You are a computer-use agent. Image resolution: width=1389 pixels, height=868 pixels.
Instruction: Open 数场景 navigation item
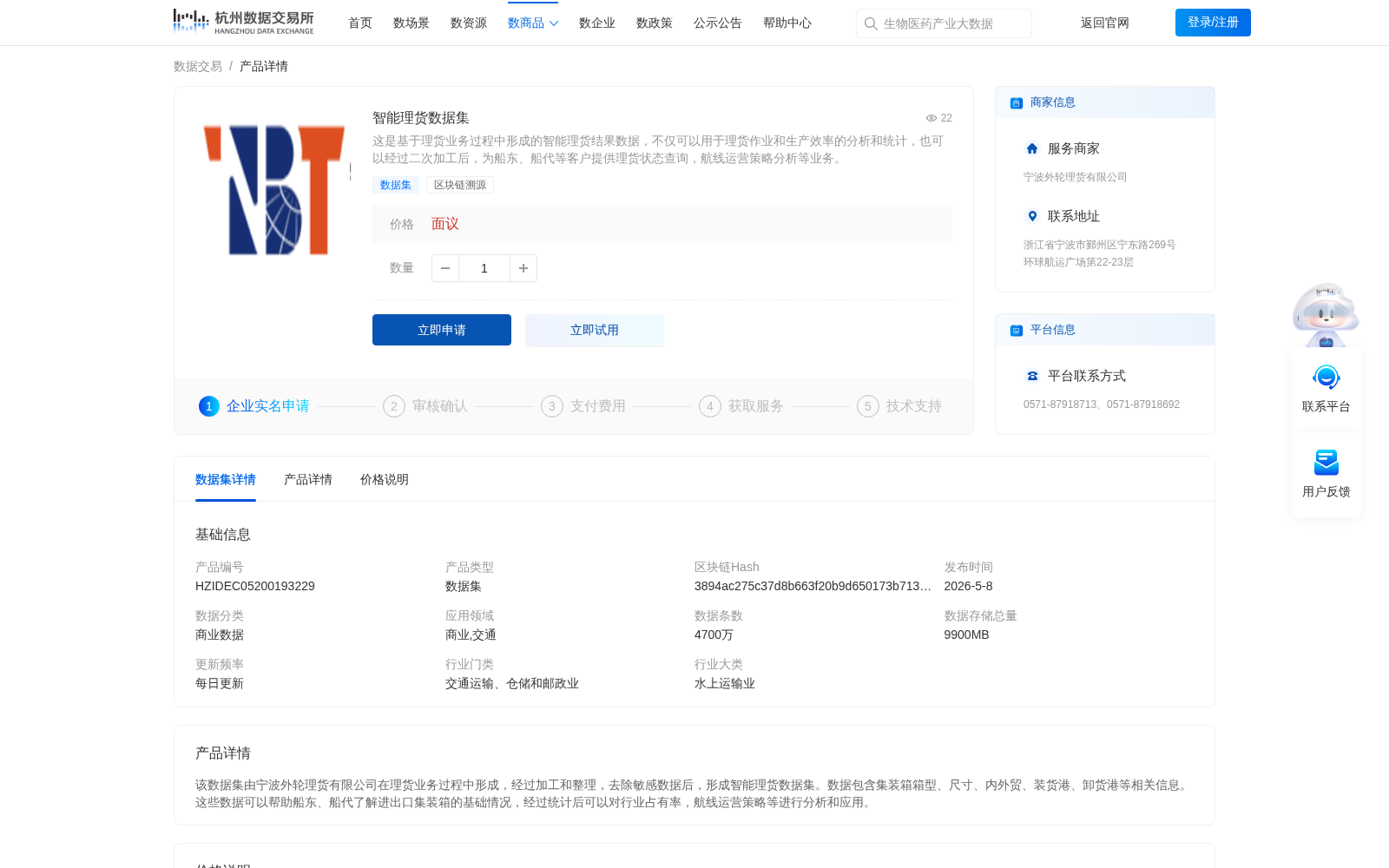click(x=411, y=23)
